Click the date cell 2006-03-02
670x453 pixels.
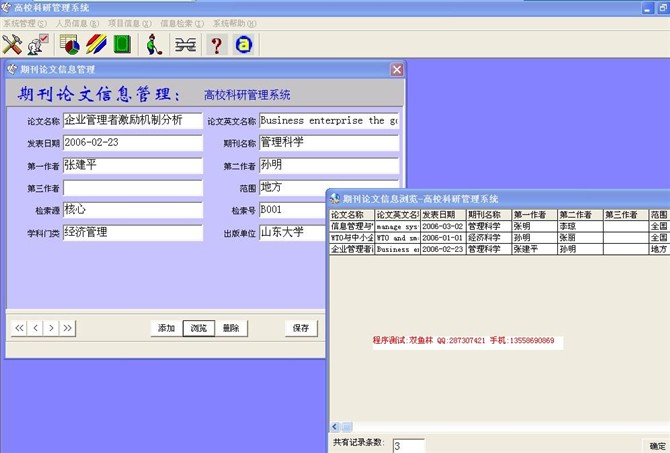point(443,226)
